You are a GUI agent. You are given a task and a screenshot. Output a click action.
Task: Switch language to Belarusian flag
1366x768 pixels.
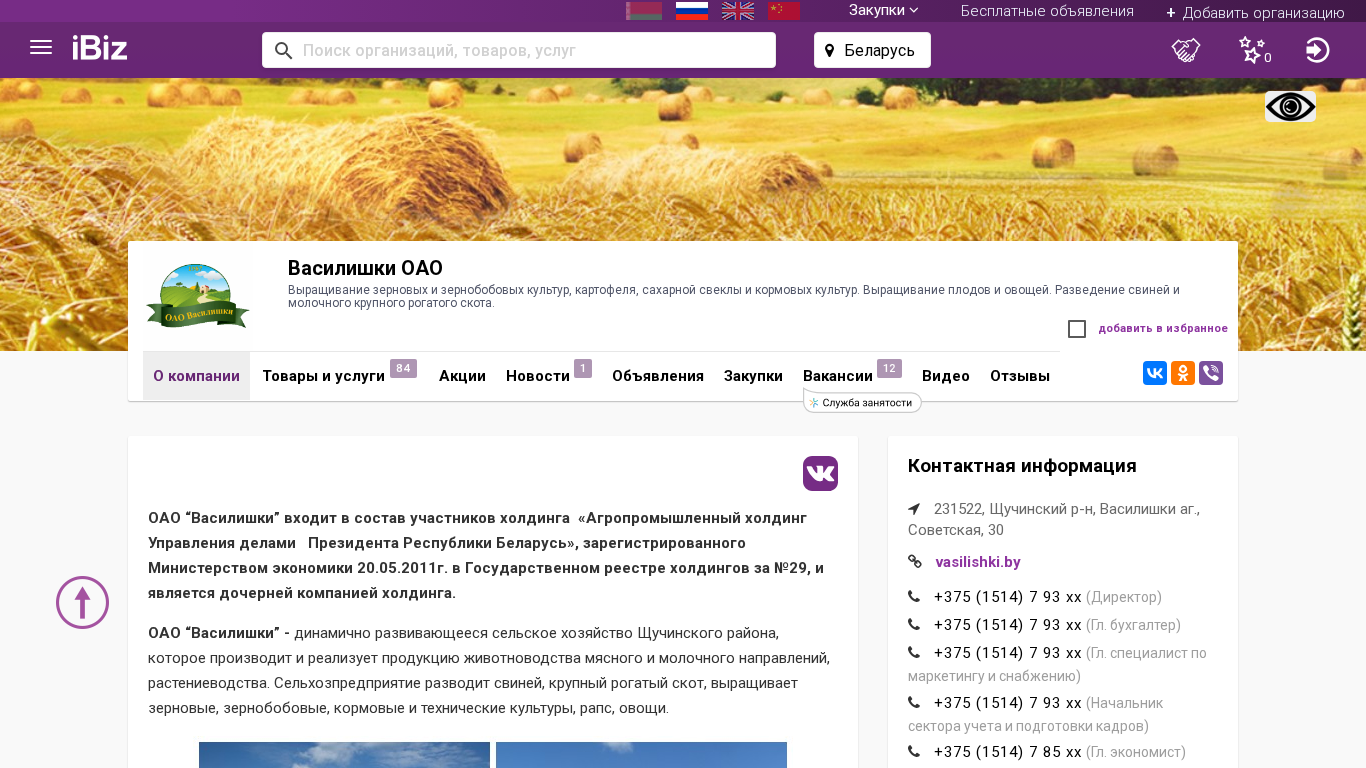click(644, 11)
